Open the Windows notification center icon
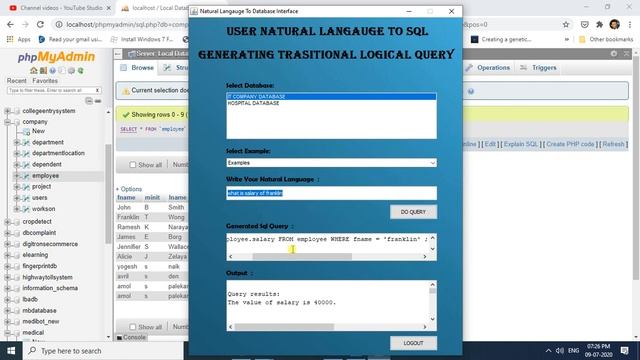This screenshot has width=640, height=360. (624, 351)
